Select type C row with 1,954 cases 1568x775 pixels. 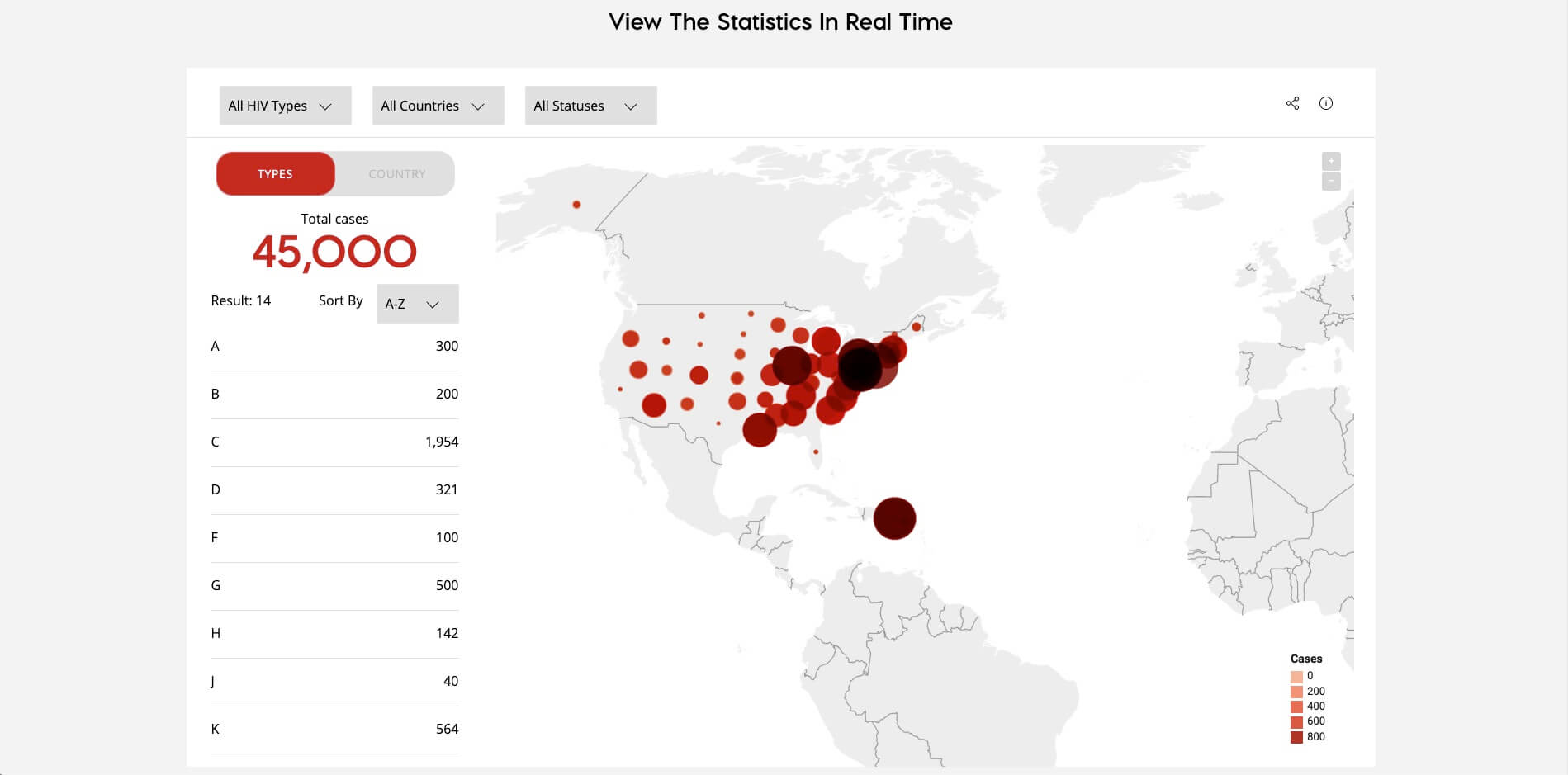pos(334,442)
